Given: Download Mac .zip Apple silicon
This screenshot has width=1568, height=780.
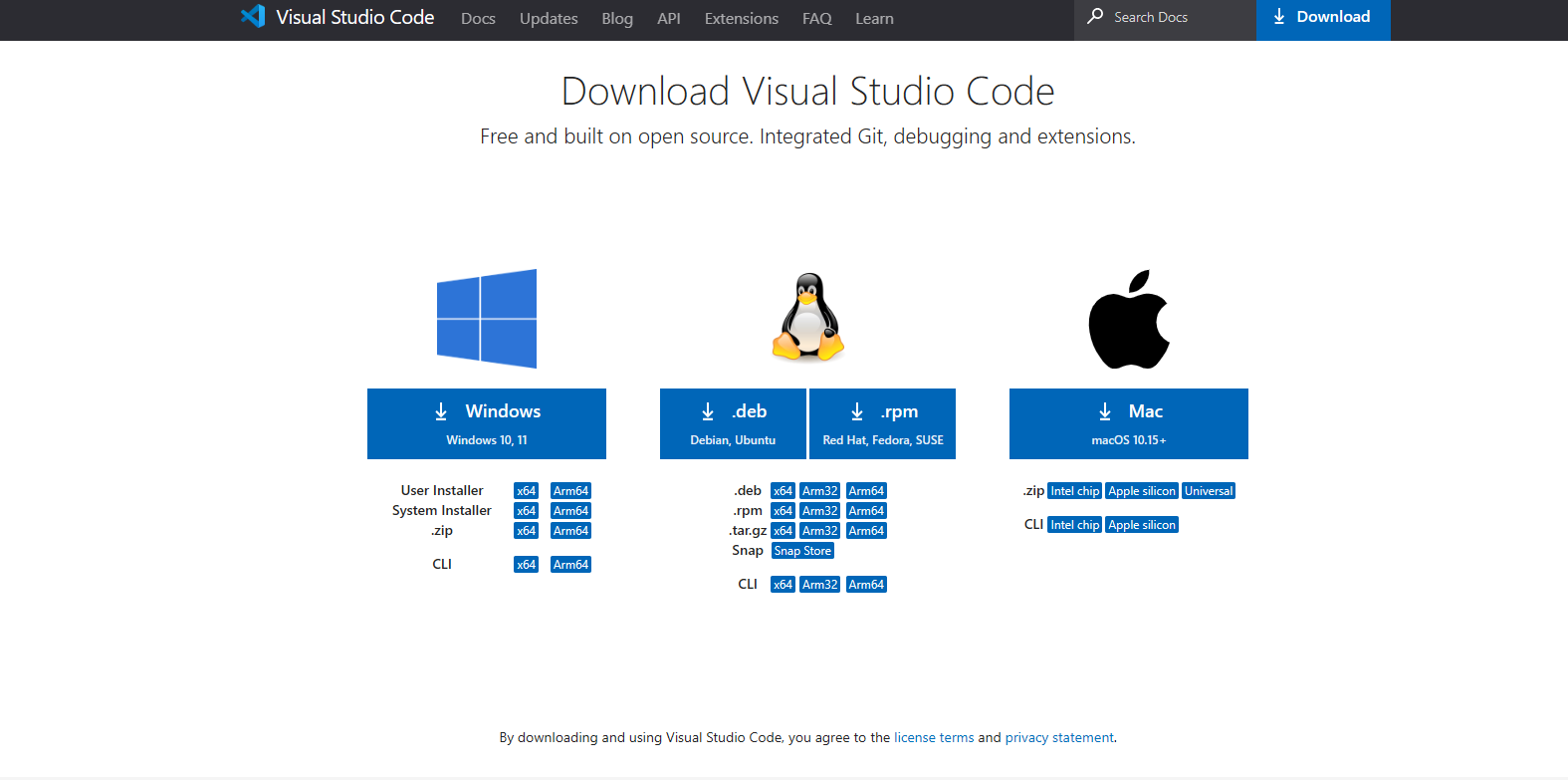Looking at the screenshot, I should pos(1142,491).
